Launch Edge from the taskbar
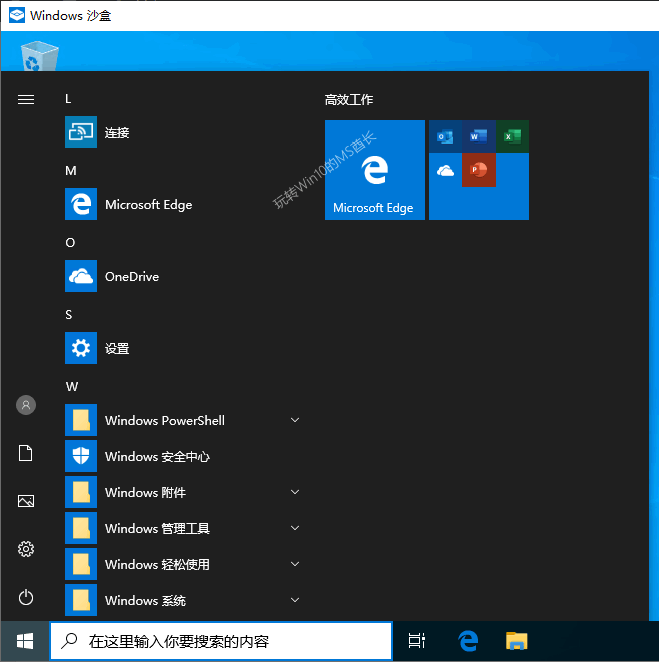 [468, 641]
